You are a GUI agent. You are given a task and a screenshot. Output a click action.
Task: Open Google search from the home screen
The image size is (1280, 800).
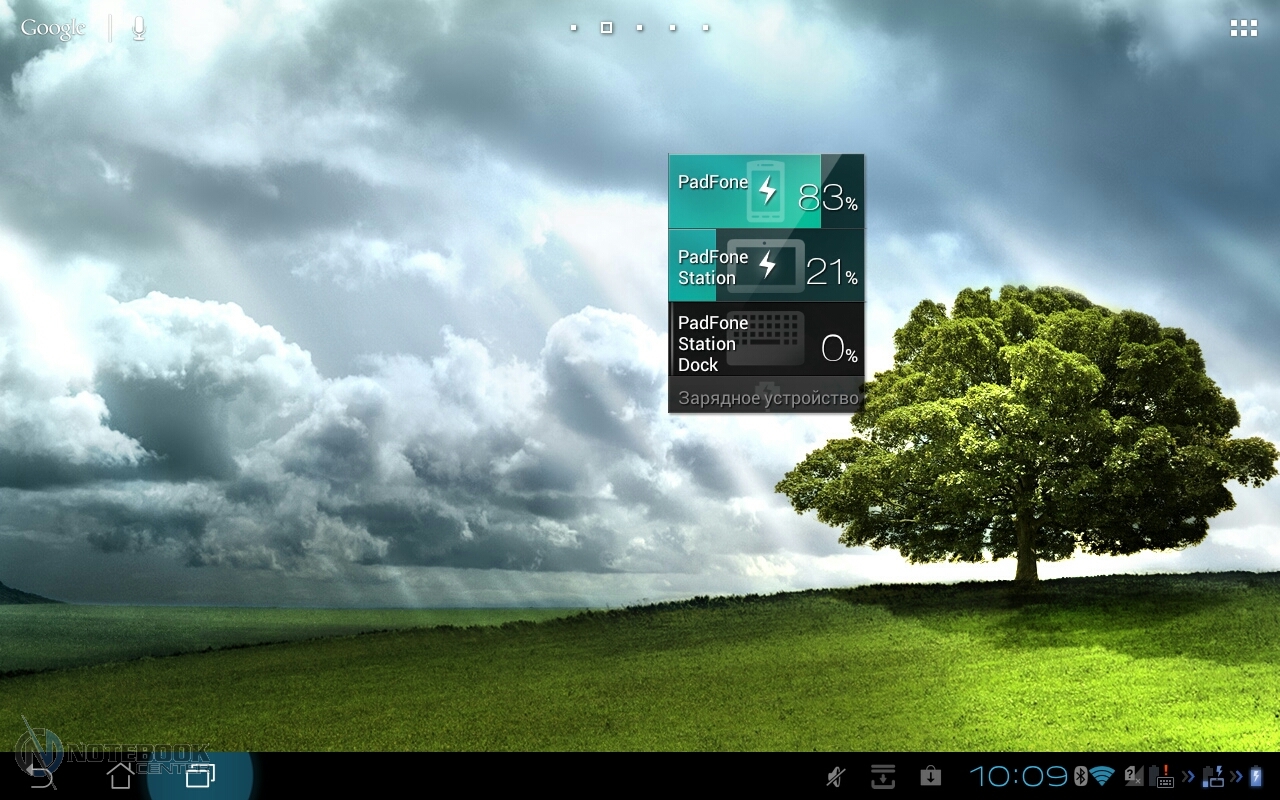pyautogui.click(x=53, y=28)
